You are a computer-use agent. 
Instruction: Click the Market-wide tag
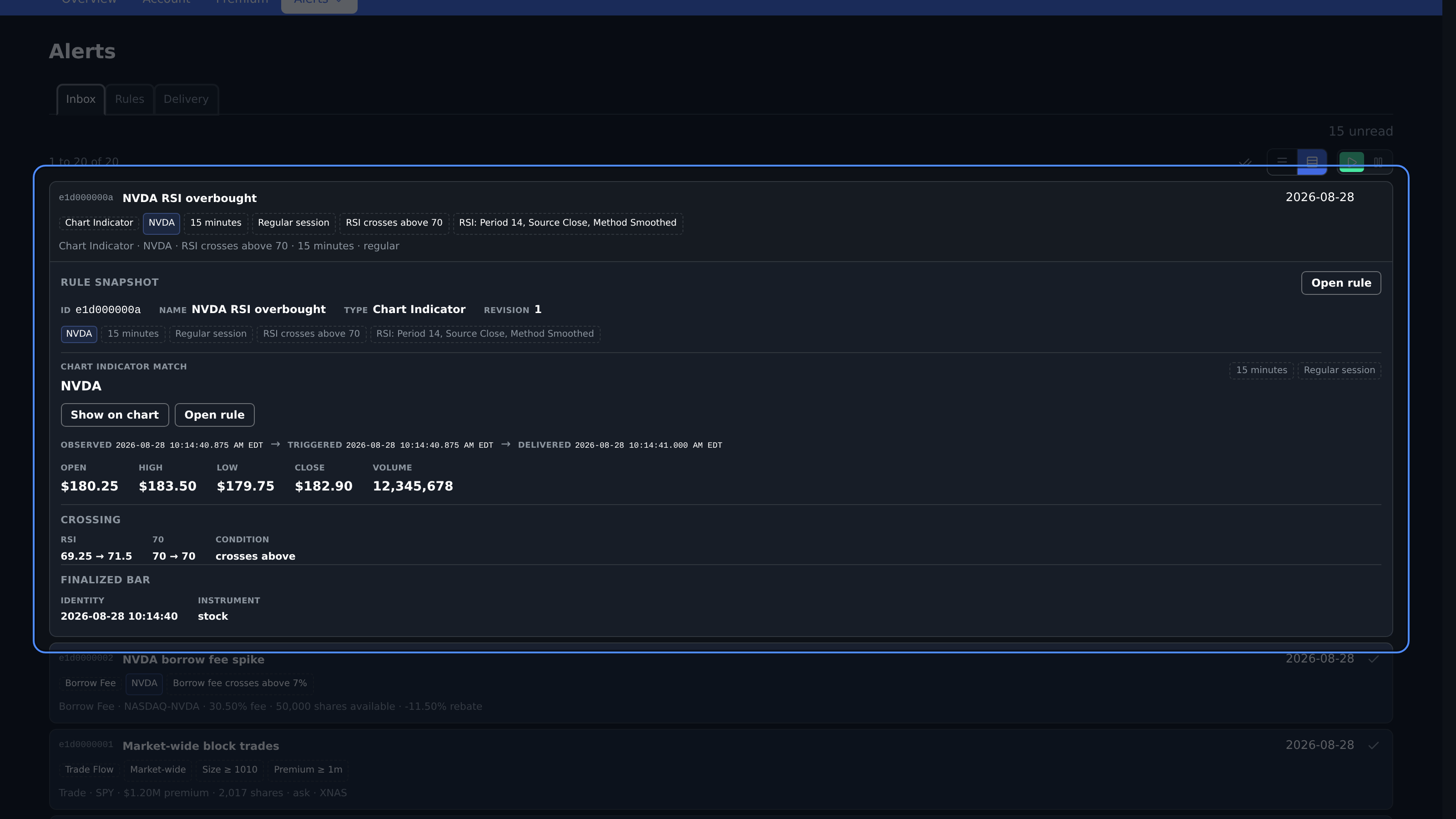tap(158, 770)
